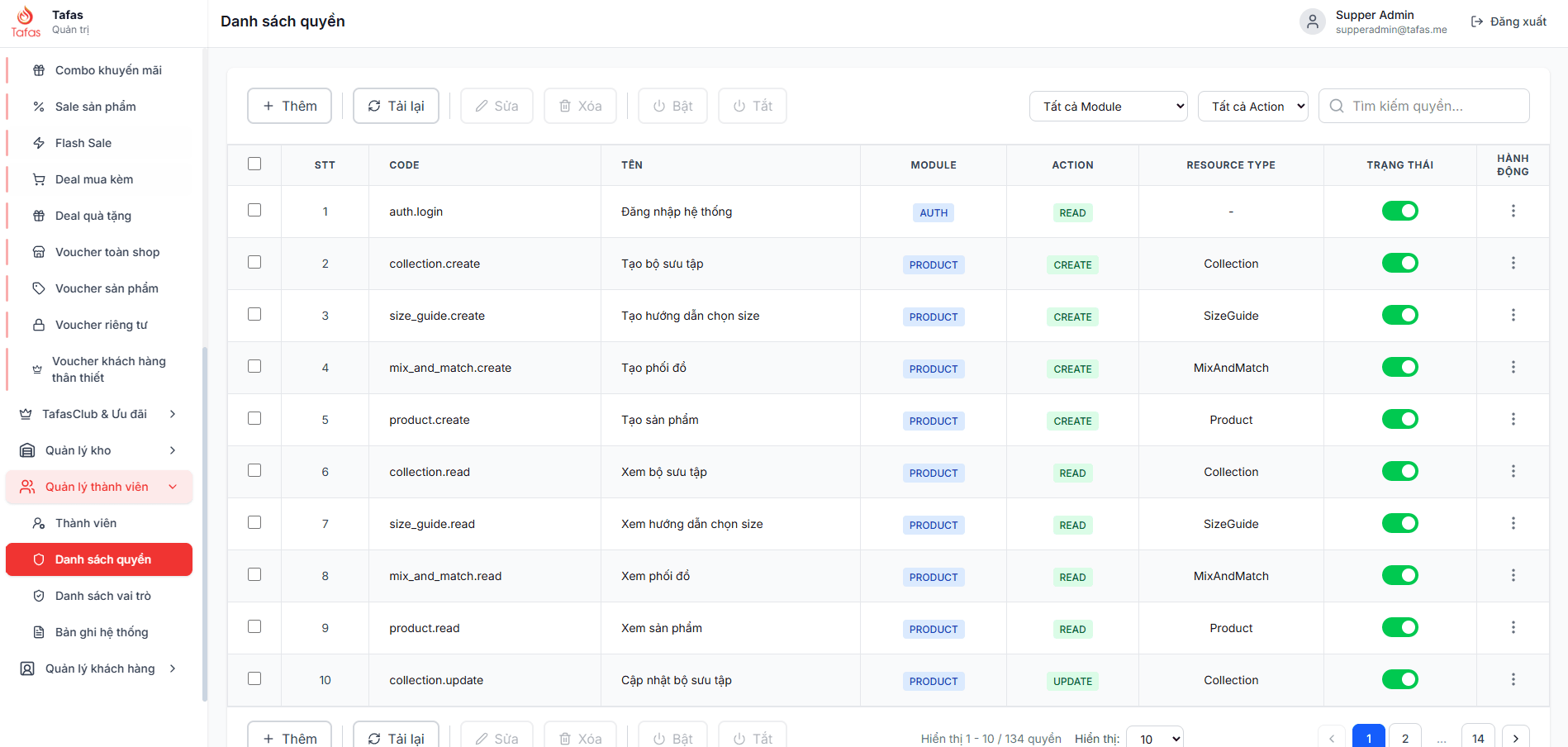1568x747 pixels.
Task: Open Danh sách quyền shield icon
Action: click(38, 559)
